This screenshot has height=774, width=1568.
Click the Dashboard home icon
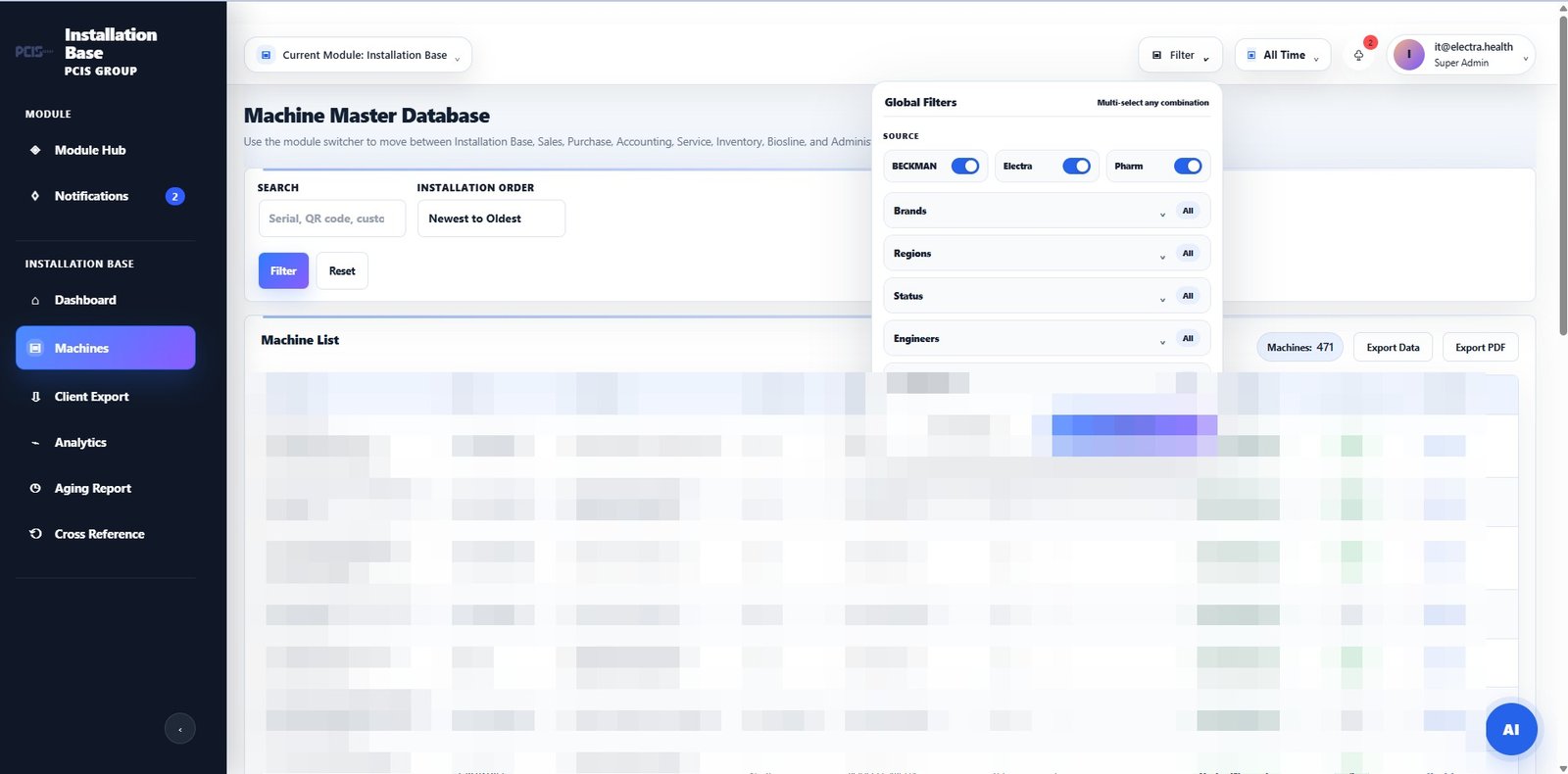pyautogui.click(x=35, y=301)
